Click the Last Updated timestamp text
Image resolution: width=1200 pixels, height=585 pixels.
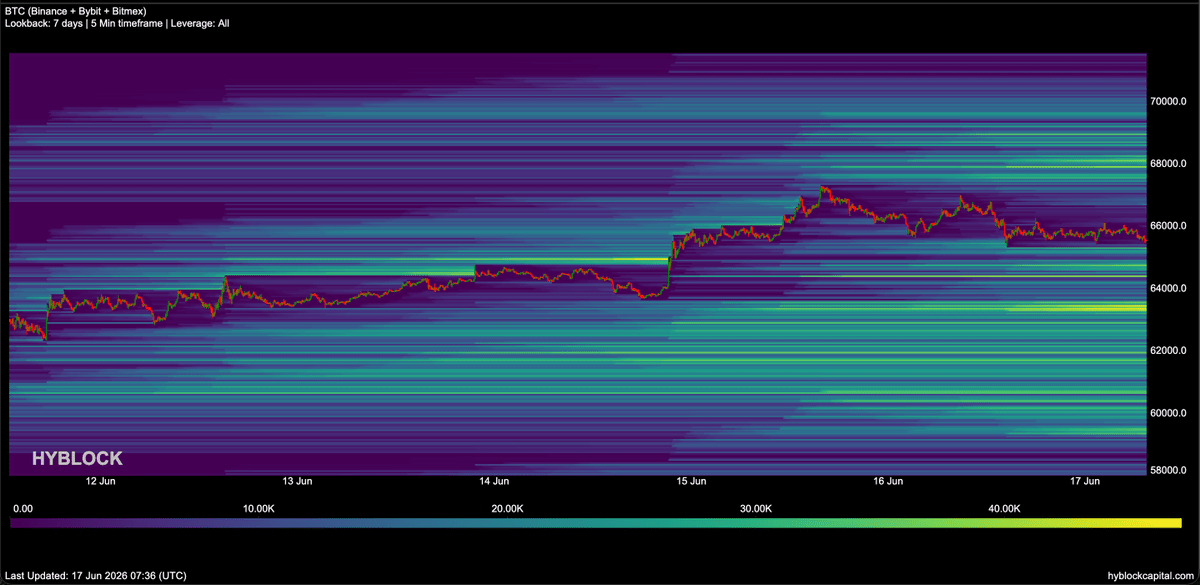(95, 576)
